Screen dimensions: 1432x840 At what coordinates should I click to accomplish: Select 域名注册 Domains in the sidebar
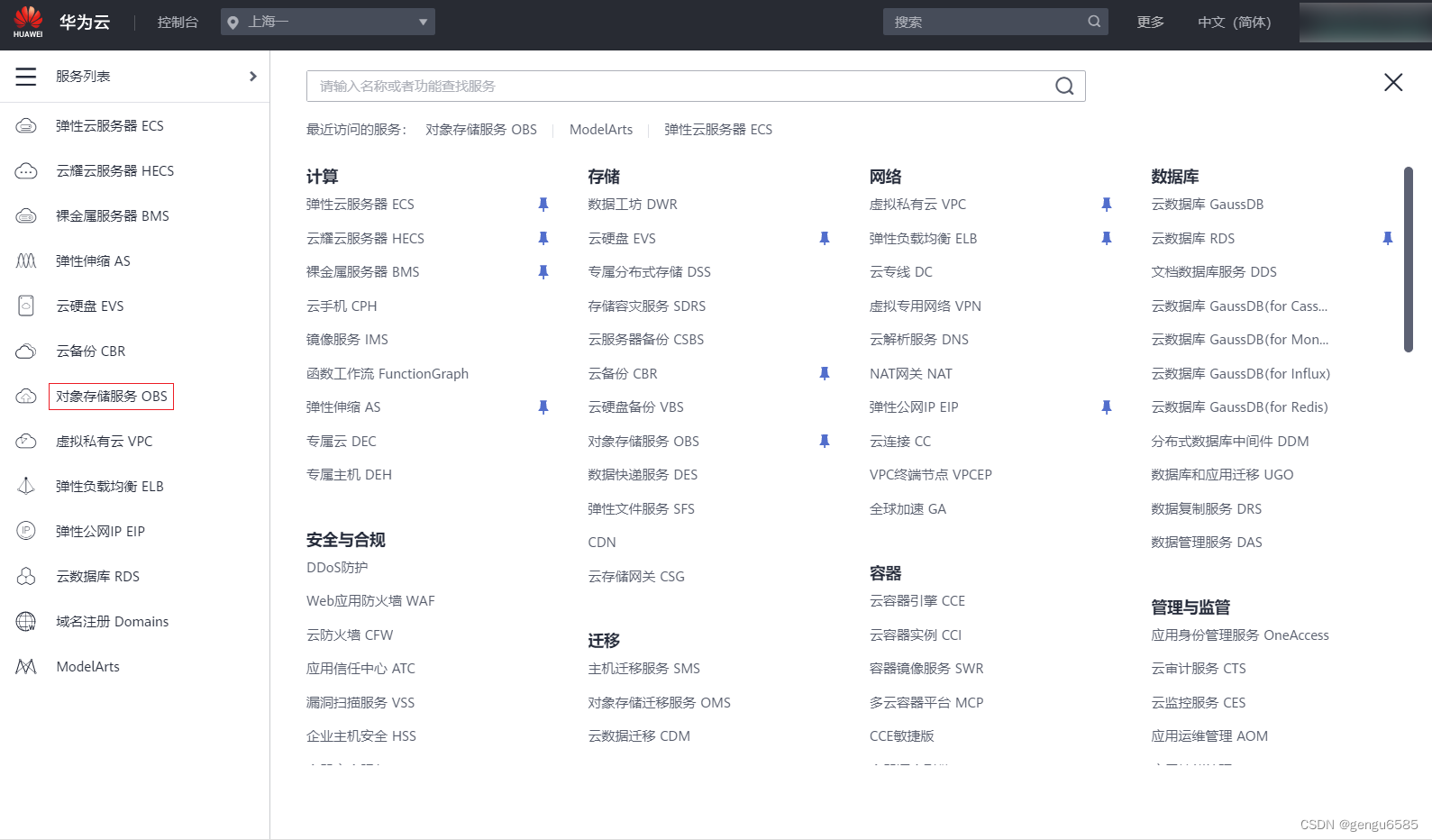pos(113,622)
